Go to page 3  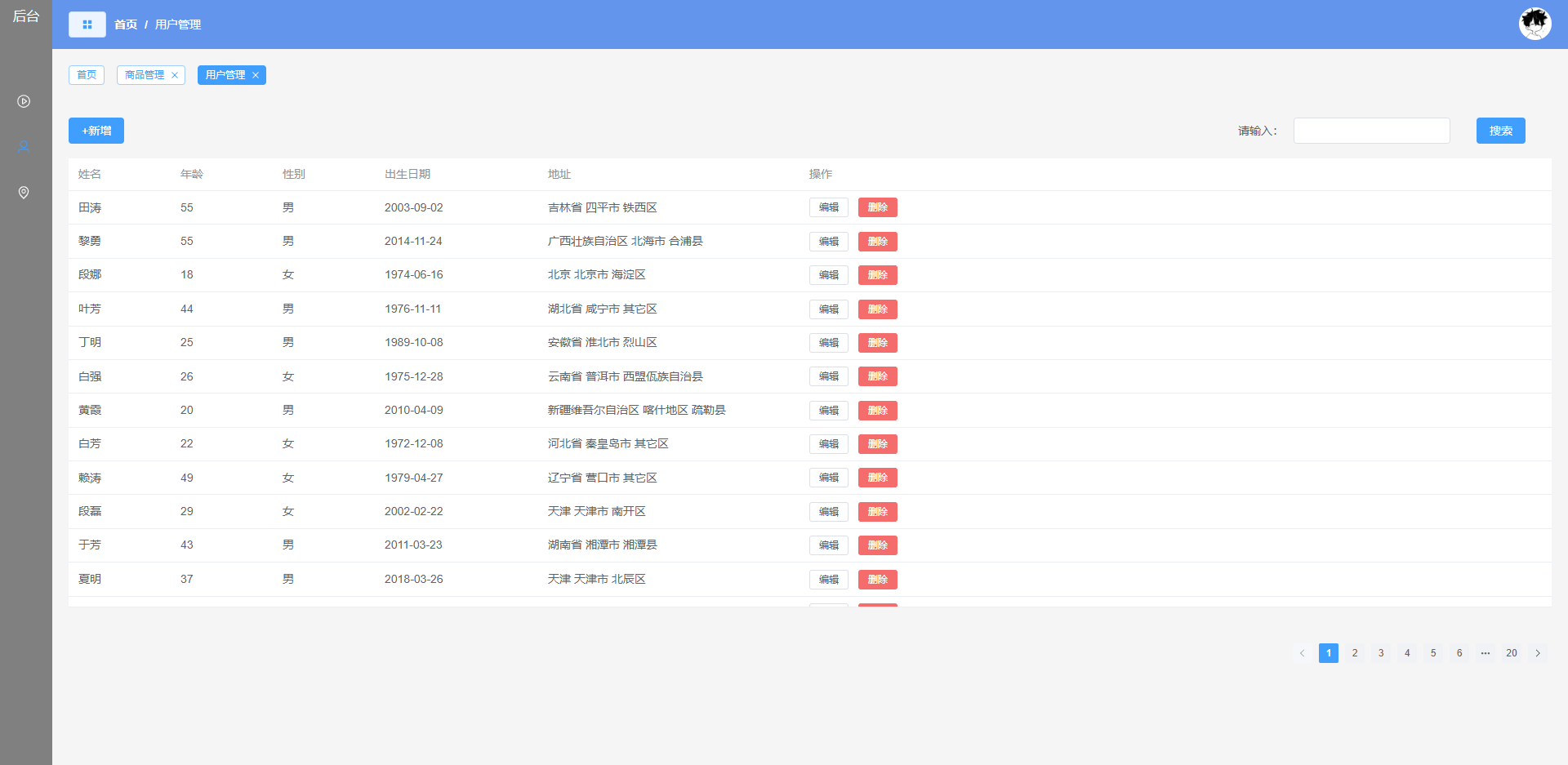(1381, 653)
